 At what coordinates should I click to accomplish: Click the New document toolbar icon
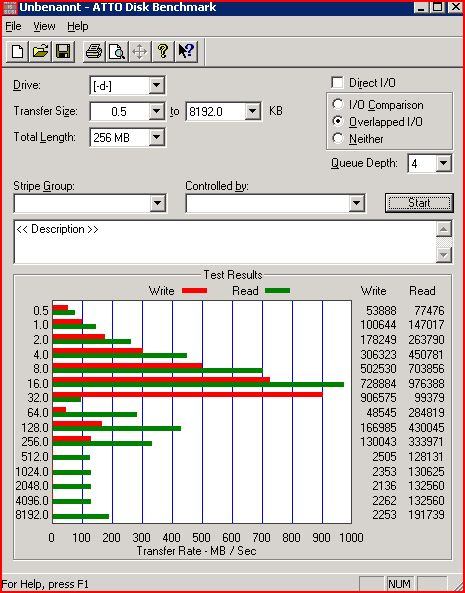(x=17, y=51)
